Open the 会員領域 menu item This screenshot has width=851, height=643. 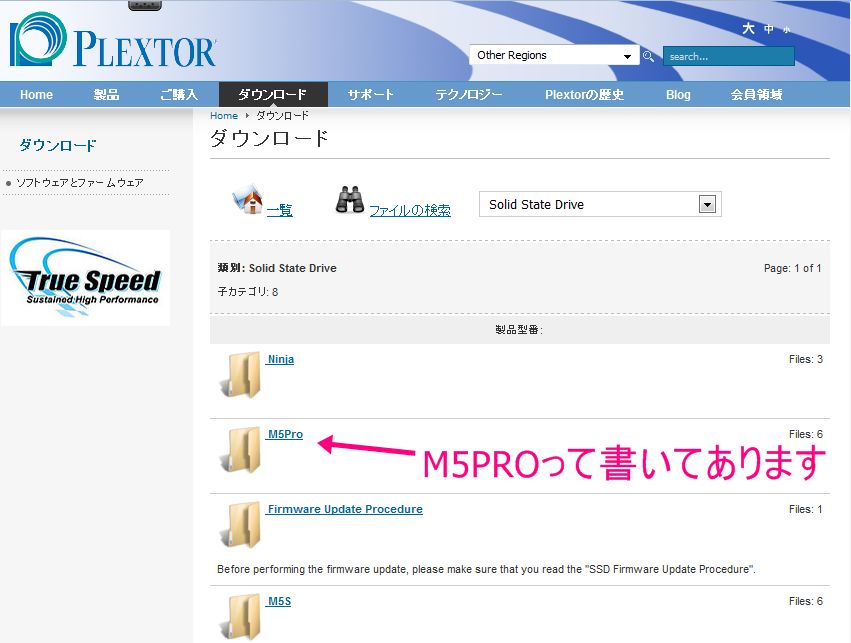[x=757, y=94]
